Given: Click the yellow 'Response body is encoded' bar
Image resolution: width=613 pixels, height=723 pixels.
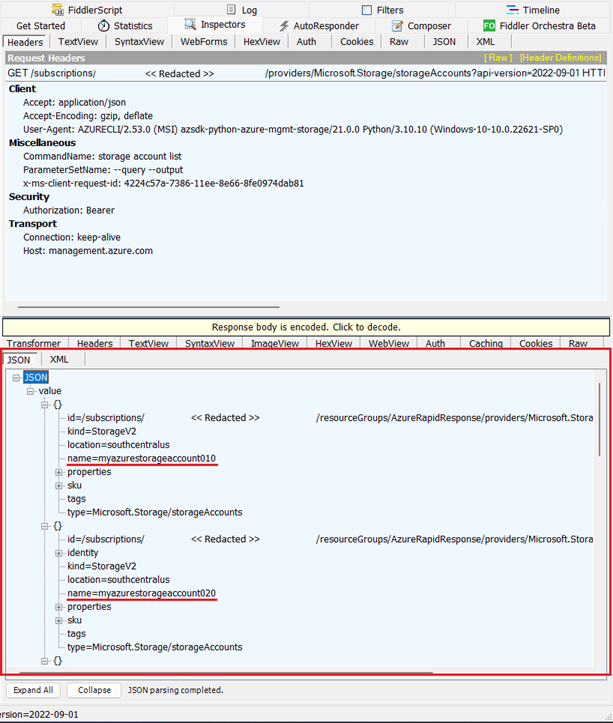Looking at the screenshot, I should click(x=306, y=327).
